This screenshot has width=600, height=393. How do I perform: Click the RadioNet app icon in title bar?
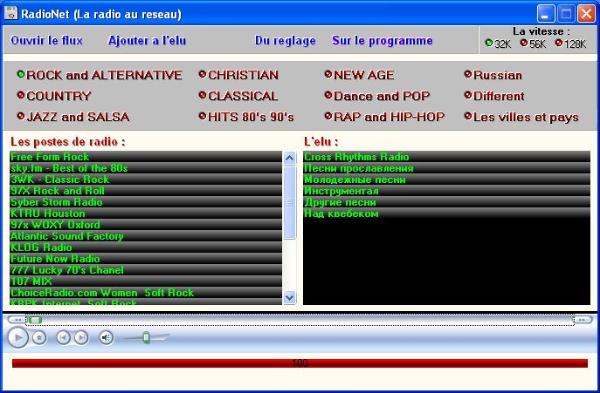11,13
